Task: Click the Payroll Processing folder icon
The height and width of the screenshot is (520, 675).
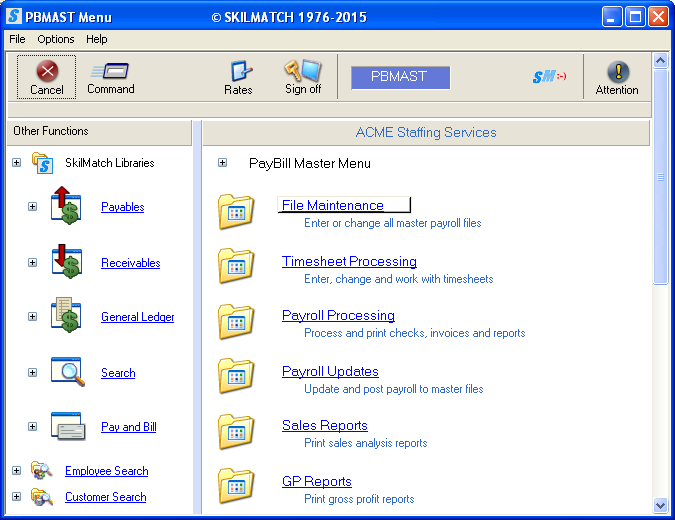Action: (x=236, y=322)
